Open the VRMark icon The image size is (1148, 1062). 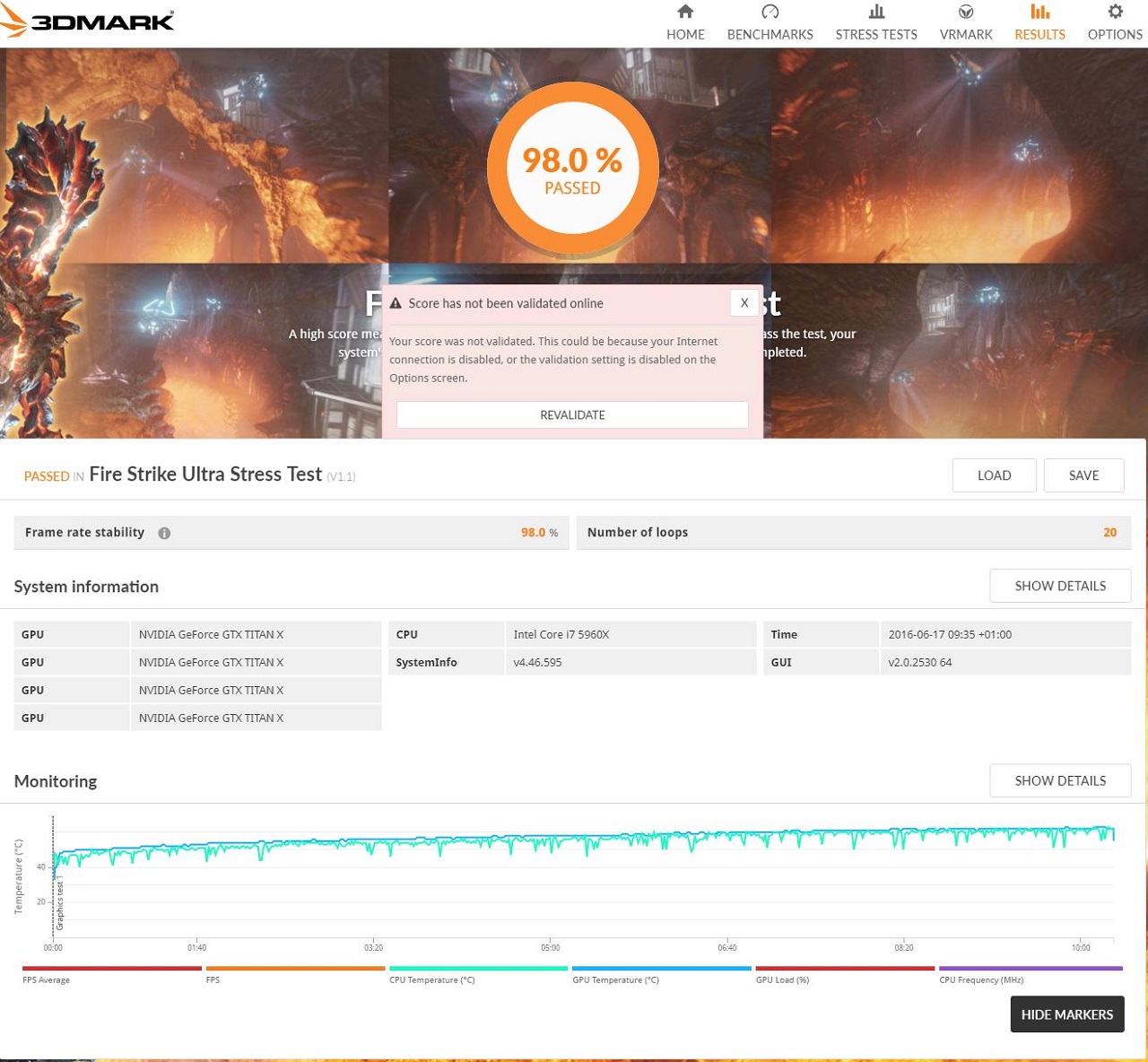click(x=966, y=12)
